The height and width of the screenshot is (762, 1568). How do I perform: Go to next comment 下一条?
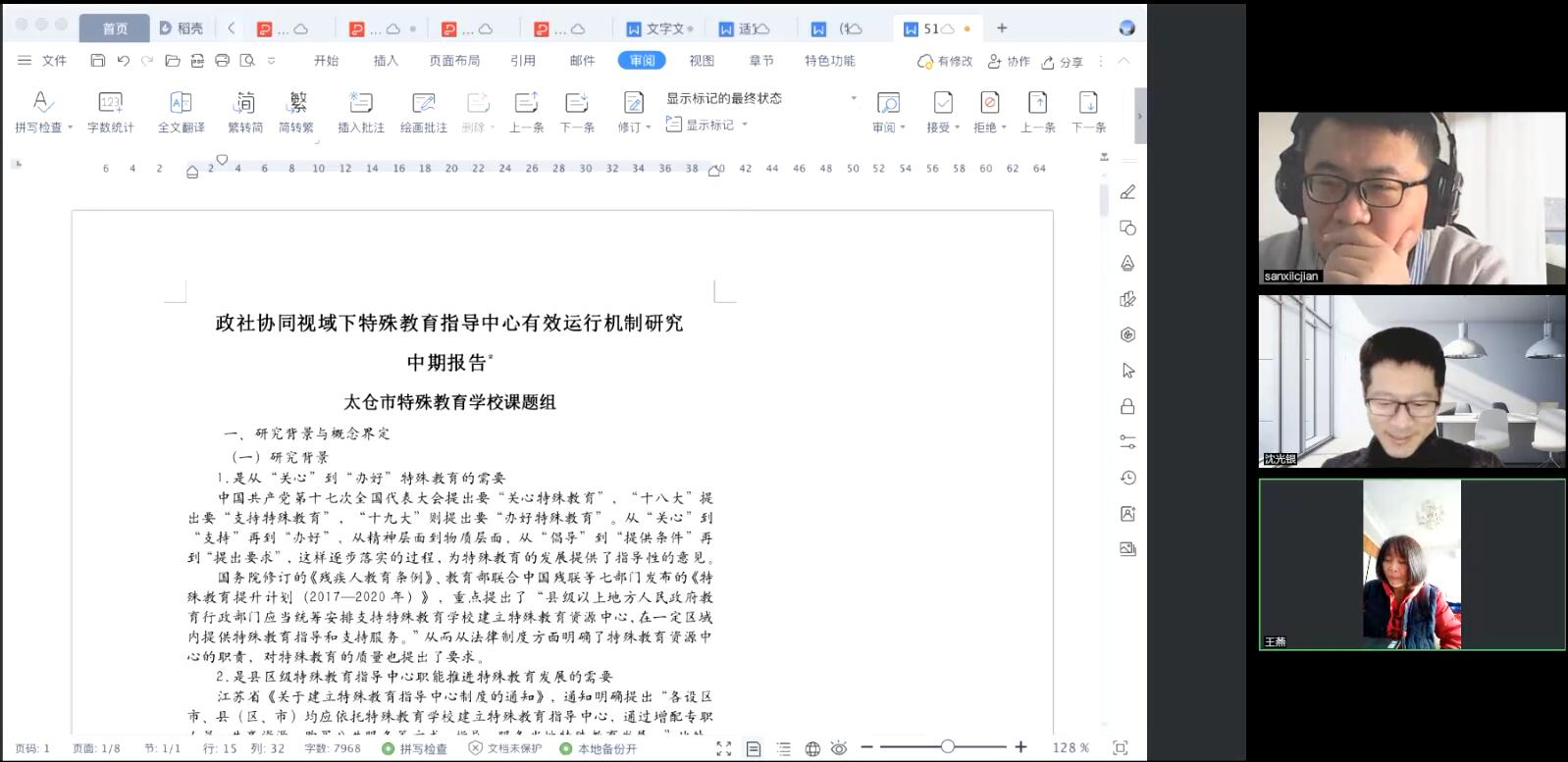point(577,112)
